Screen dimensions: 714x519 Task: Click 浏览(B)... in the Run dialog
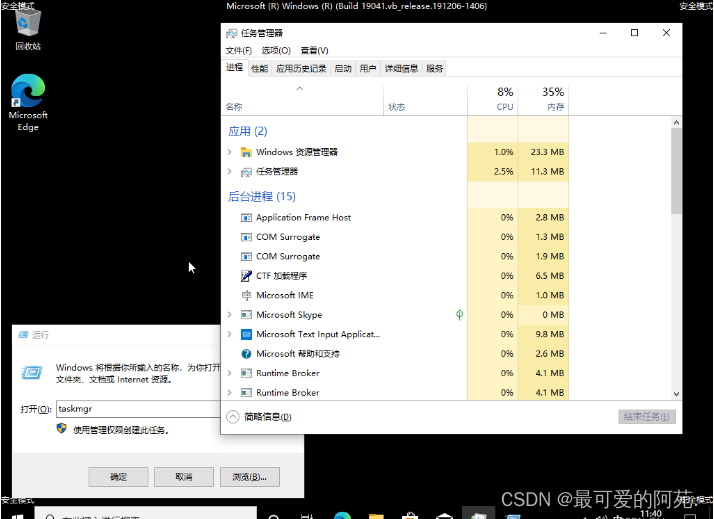(250, 477)
